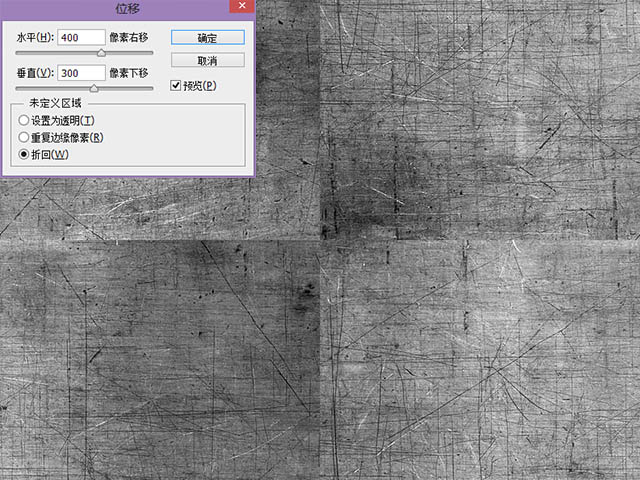Image resolution: width=640 pixels, height=480 pixels.
Task: Select the 重复边缘像素(R) radio option
Action: pos(24,137)
